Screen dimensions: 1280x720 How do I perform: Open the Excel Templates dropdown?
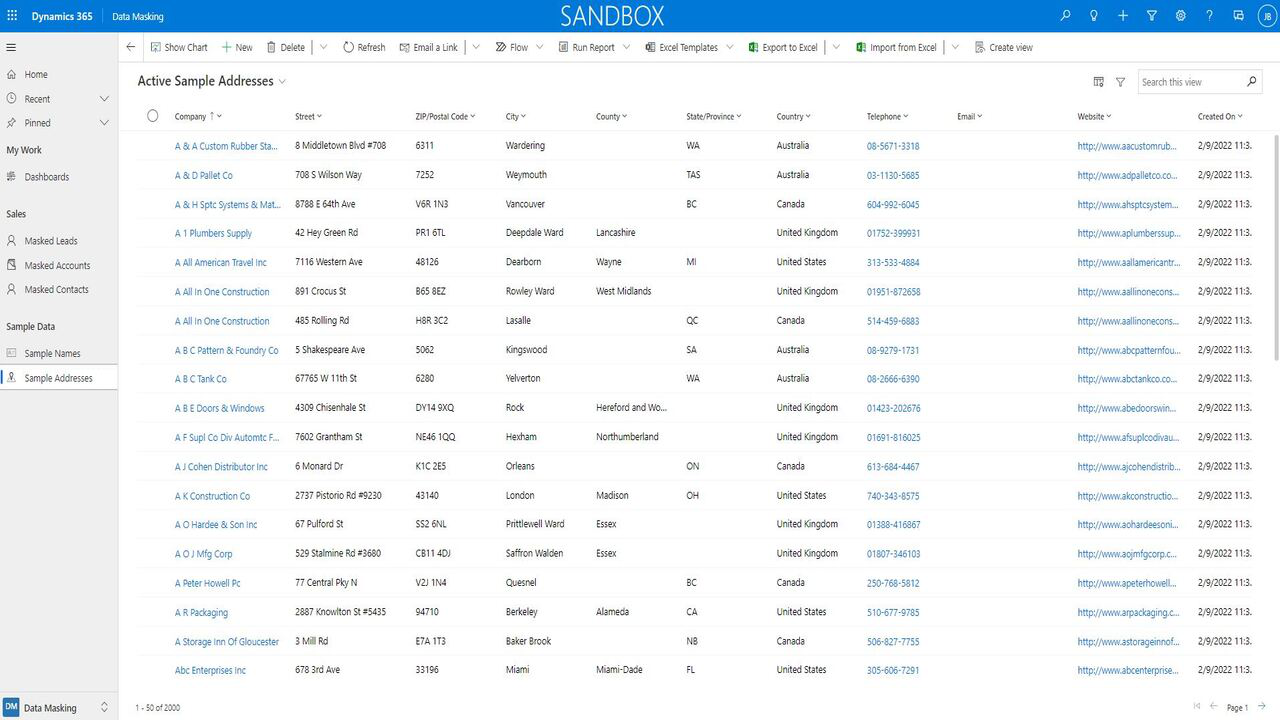(x=729, y=47)
